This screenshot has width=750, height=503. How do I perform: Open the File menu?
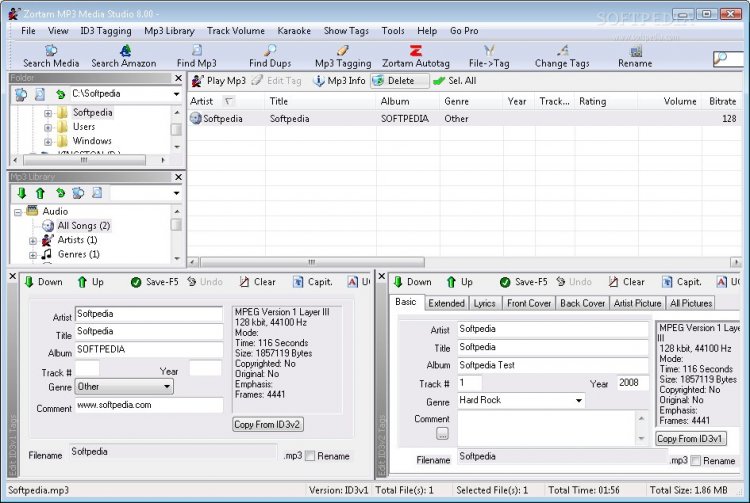tap(28, 31)
